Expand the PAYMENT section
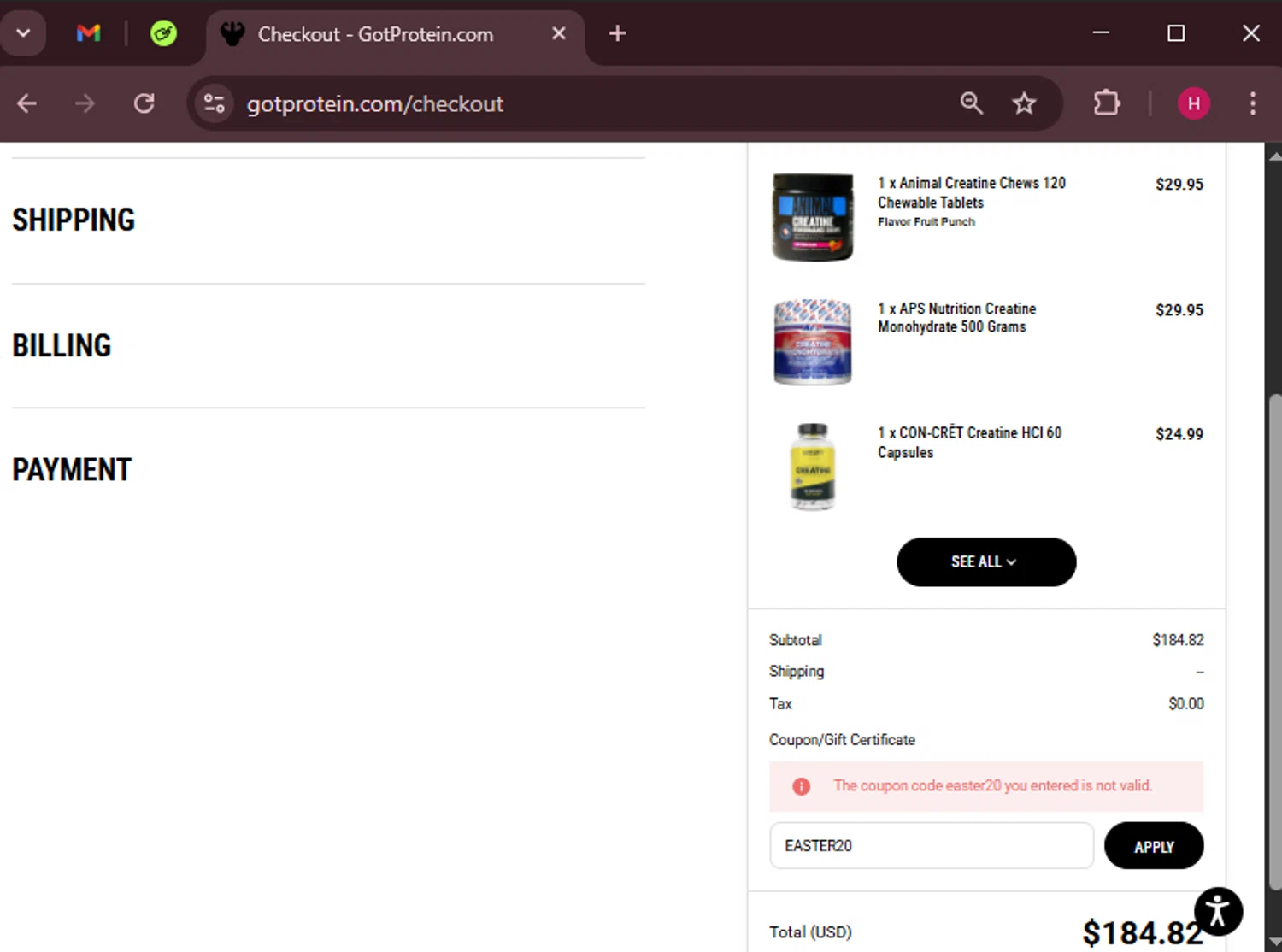 tap(72, 469)
